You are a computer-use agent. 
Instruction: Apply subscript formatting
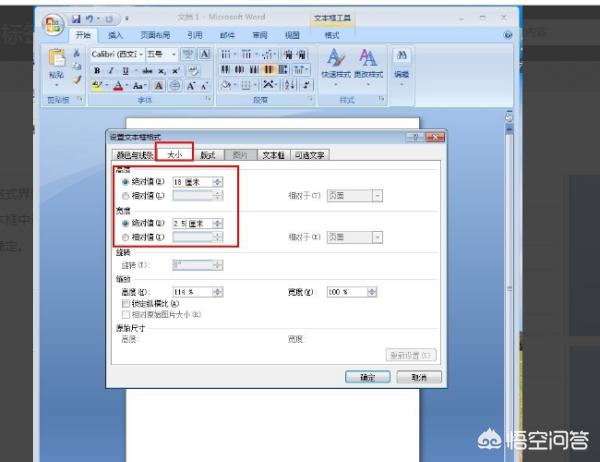(x=162, y=70)
